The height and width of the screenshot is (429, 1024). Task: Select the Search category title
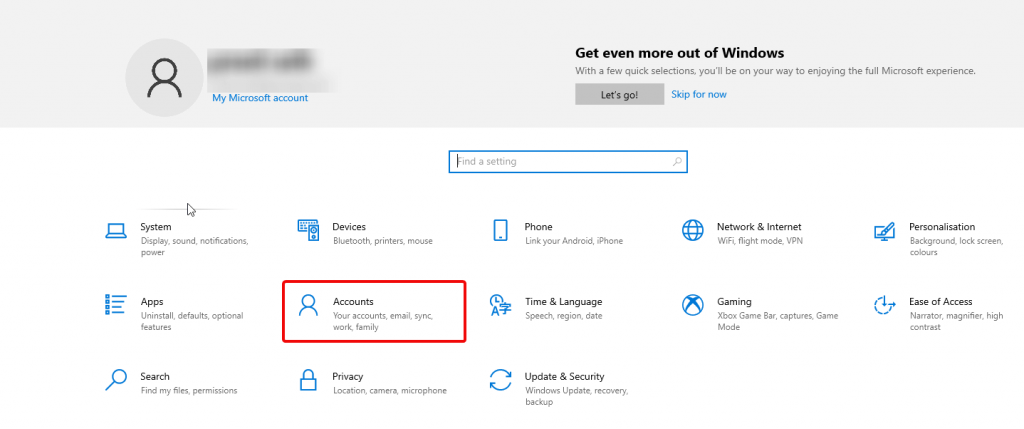(x=155, y=376)
